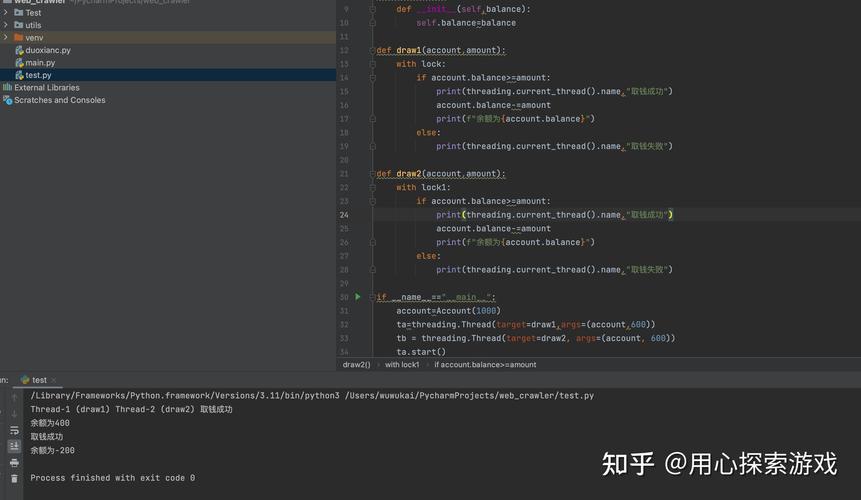Open duoxianc.py in the project tree
861x500 pixels.
click(48, 50)
